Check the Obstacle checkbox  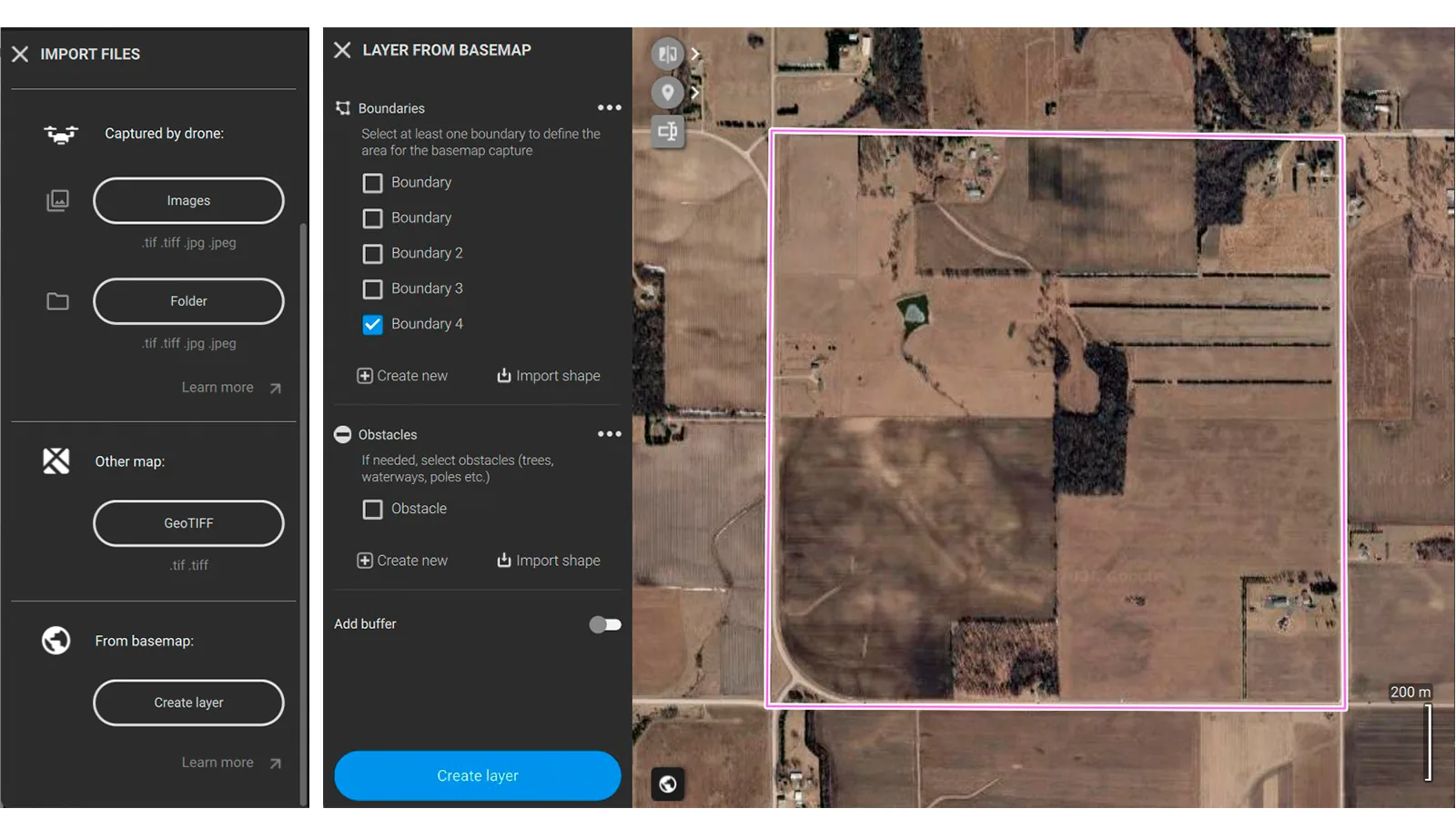tap(372, 509)
